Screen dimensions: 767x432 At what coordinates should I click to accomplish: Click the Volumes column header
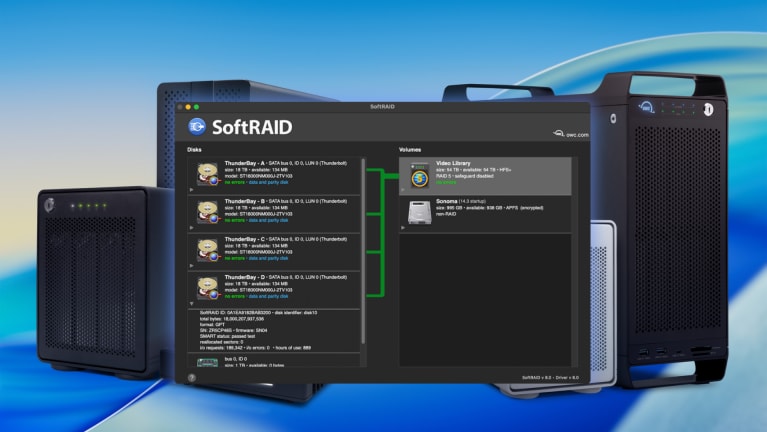[410, 149]
